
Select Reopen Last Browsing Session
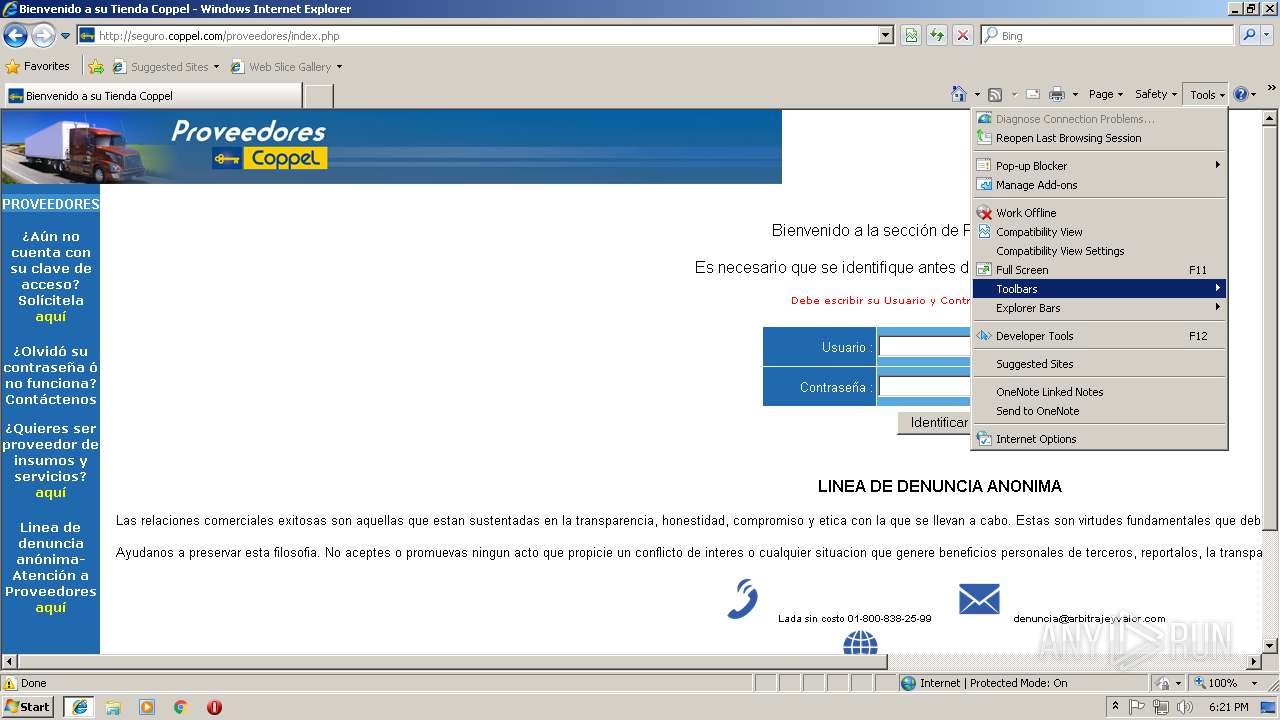click(x=1099, y=138)
